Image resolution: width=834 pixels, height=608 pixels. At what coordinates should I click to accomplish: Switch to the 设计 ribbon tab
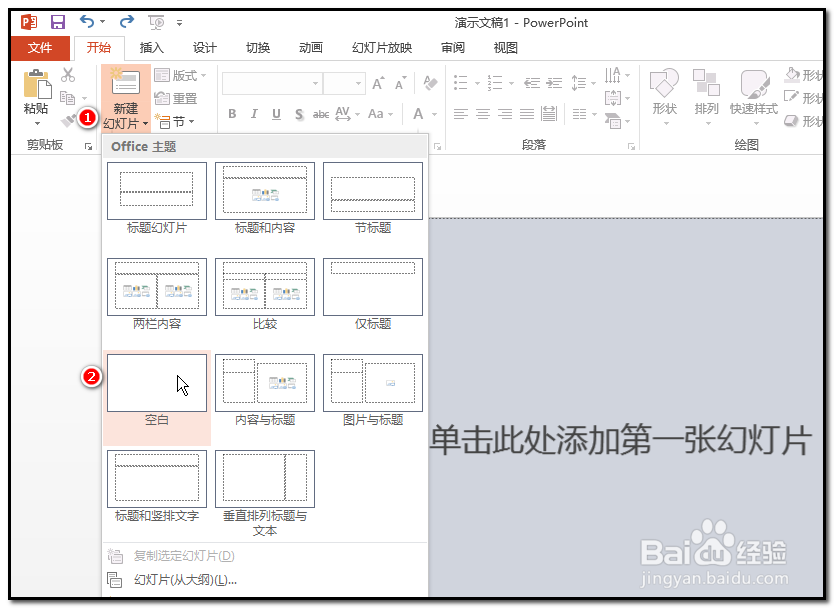point(205,48)
